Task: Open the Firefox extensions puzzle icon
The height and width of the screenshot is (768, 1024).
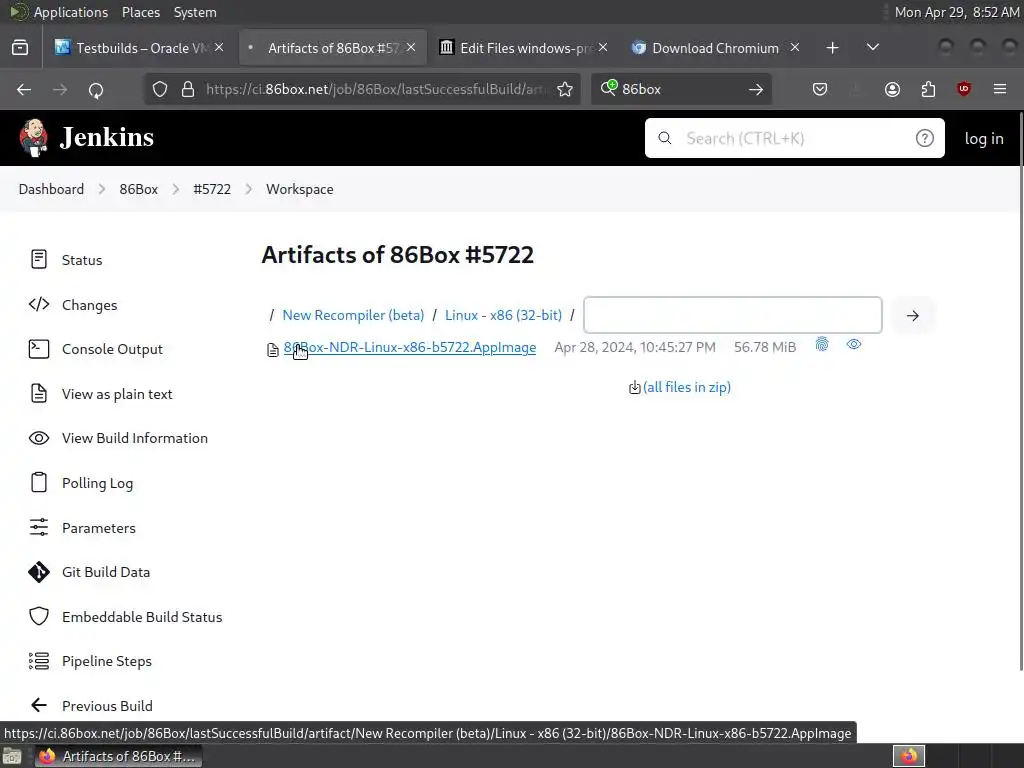Action: click(x=928, y=89)
